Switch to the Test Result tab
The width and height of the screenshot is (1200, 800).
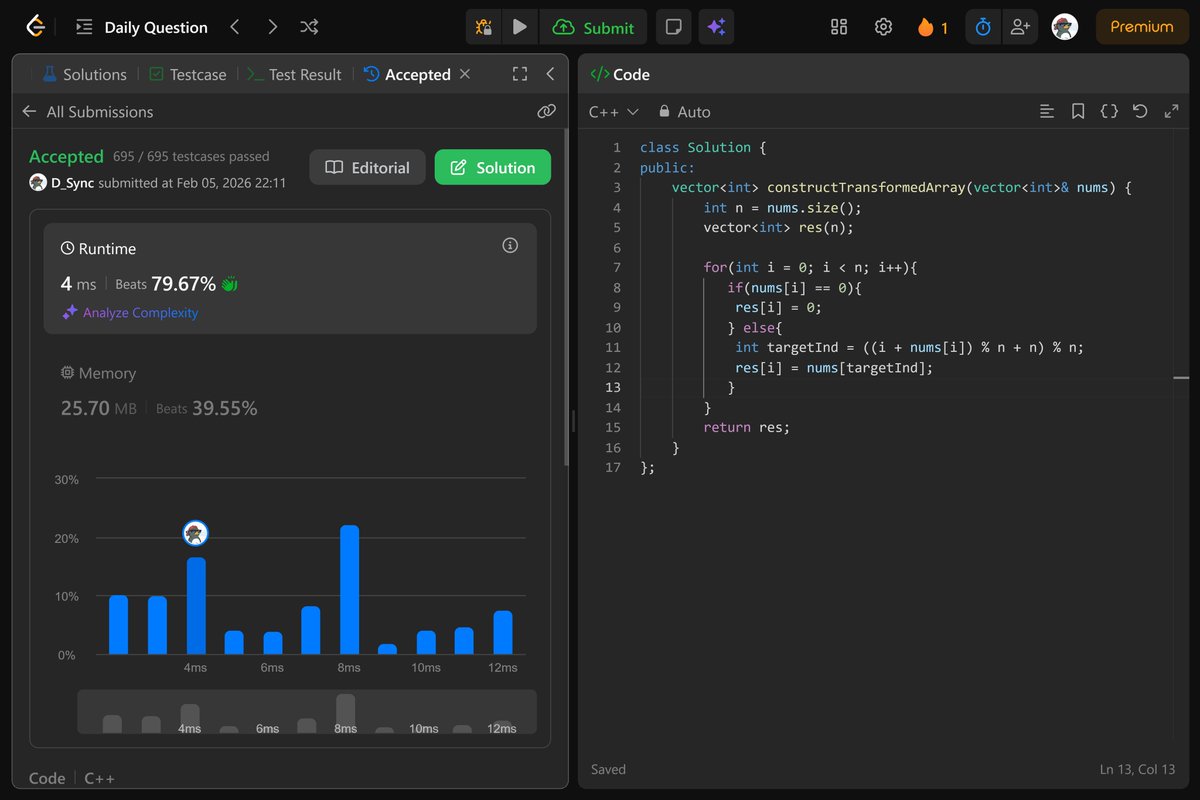294,74
